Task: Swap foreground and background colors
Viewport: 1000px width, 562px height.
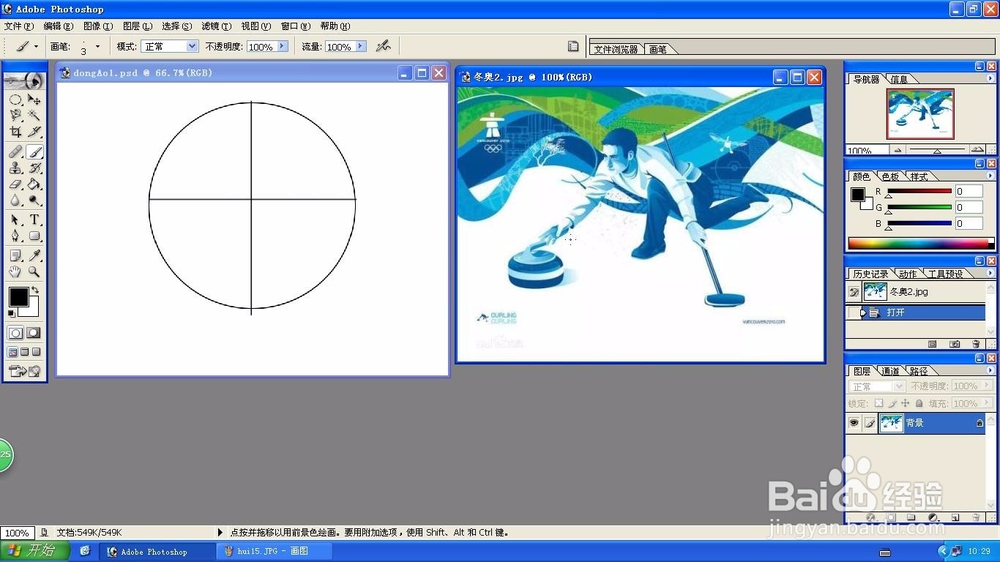Action: coord(36,290)
